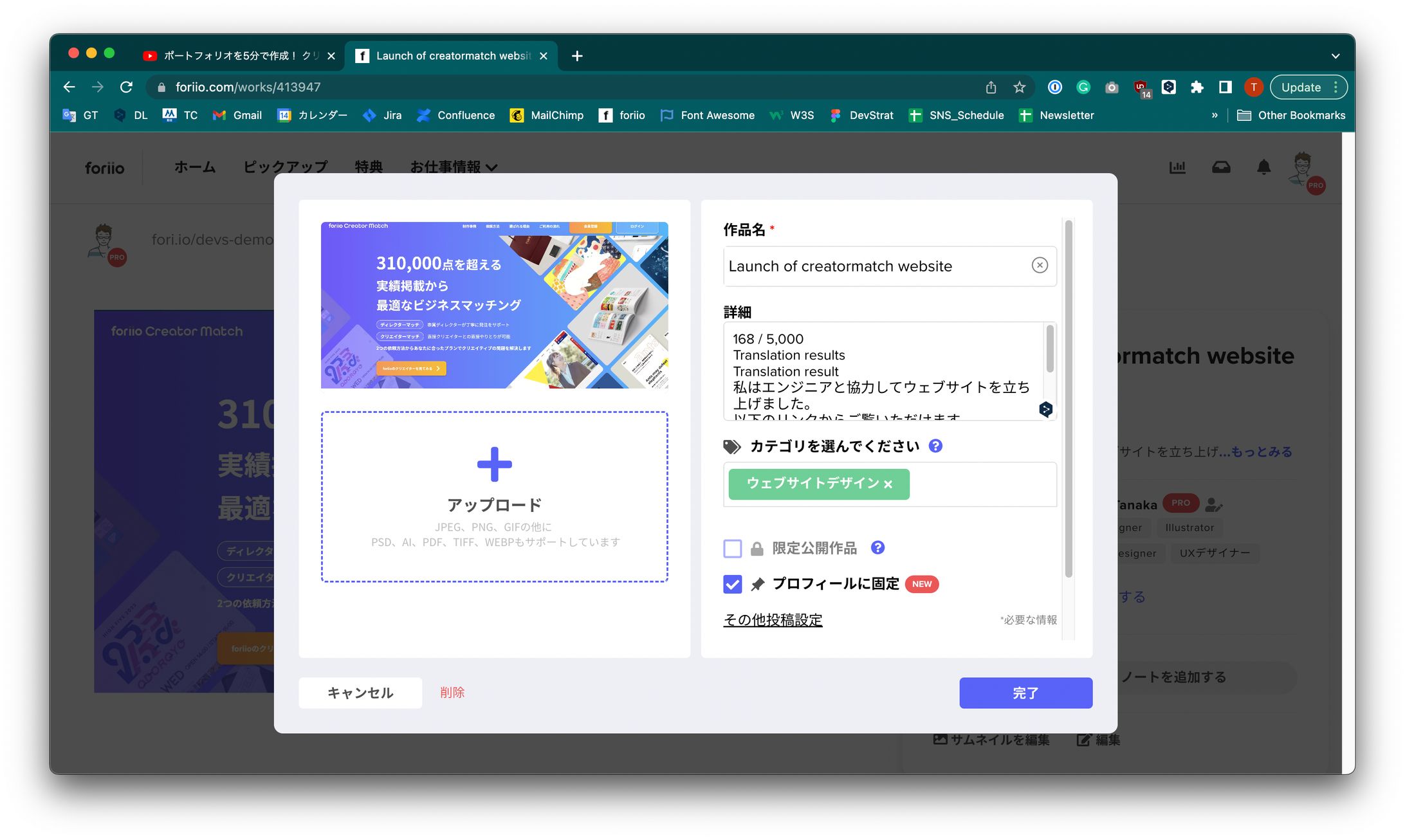This screenshot has height=840, width=1405.
Task: Open the 1Password extension icon
Action: (1055, 87)
